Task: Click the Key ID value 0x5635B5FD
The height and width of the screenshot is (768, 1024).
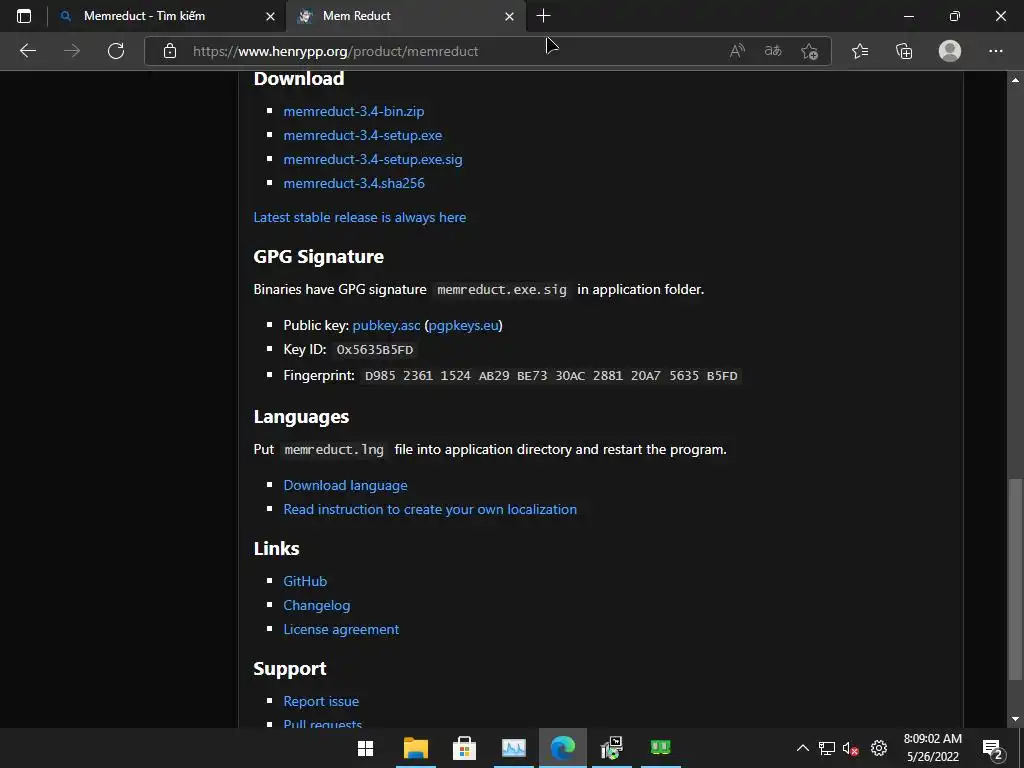Action: [374, 350]
